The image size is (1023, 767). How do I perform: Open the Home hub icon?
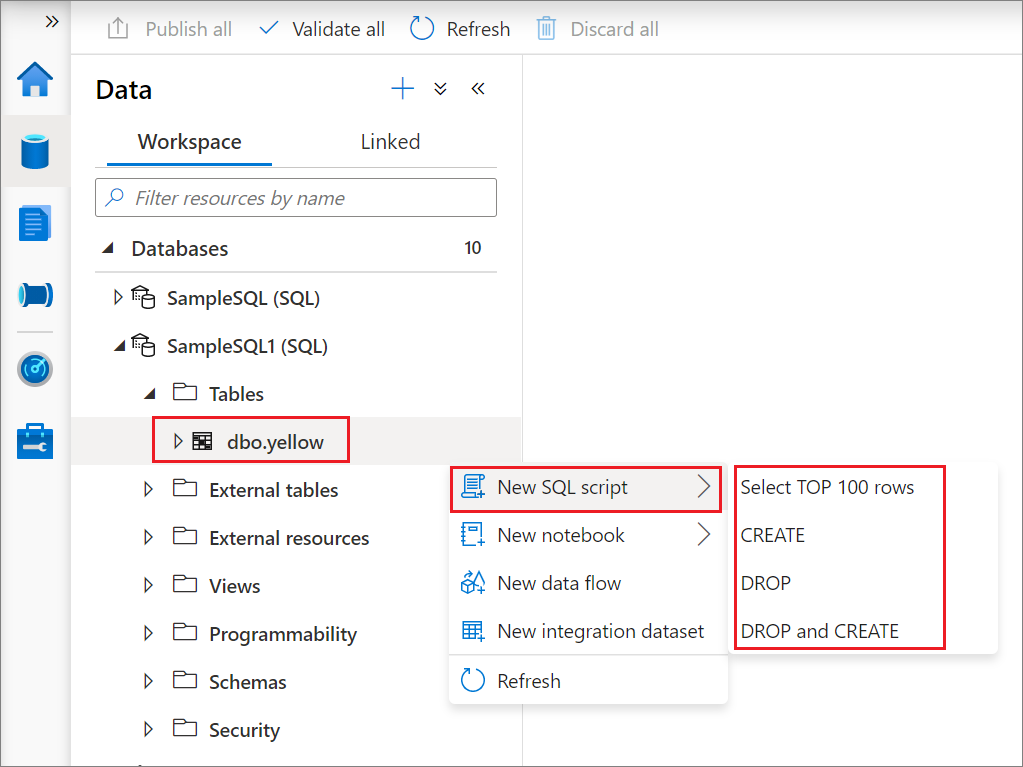point(36,80)
